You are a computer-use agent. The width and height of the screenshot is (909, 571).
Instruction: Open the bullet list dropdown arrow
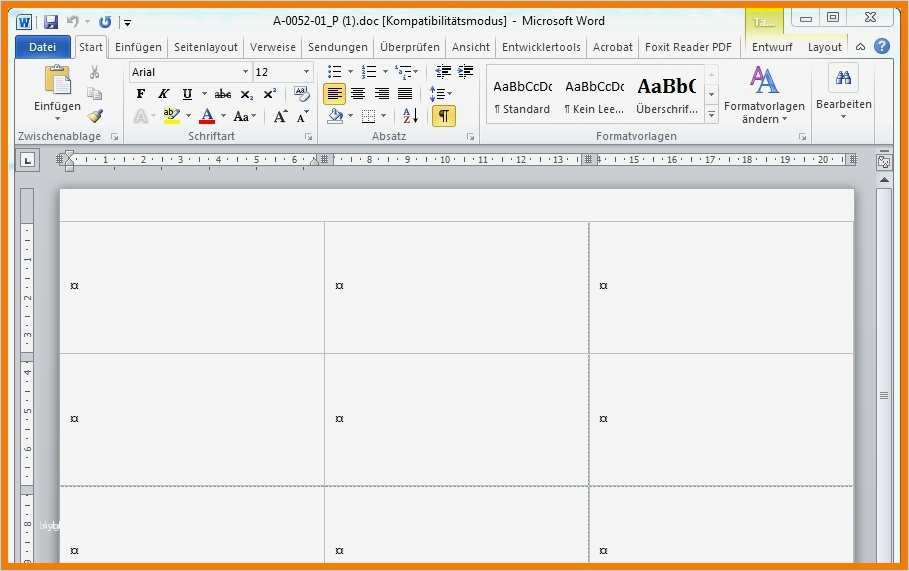click(x=350, y=72)
